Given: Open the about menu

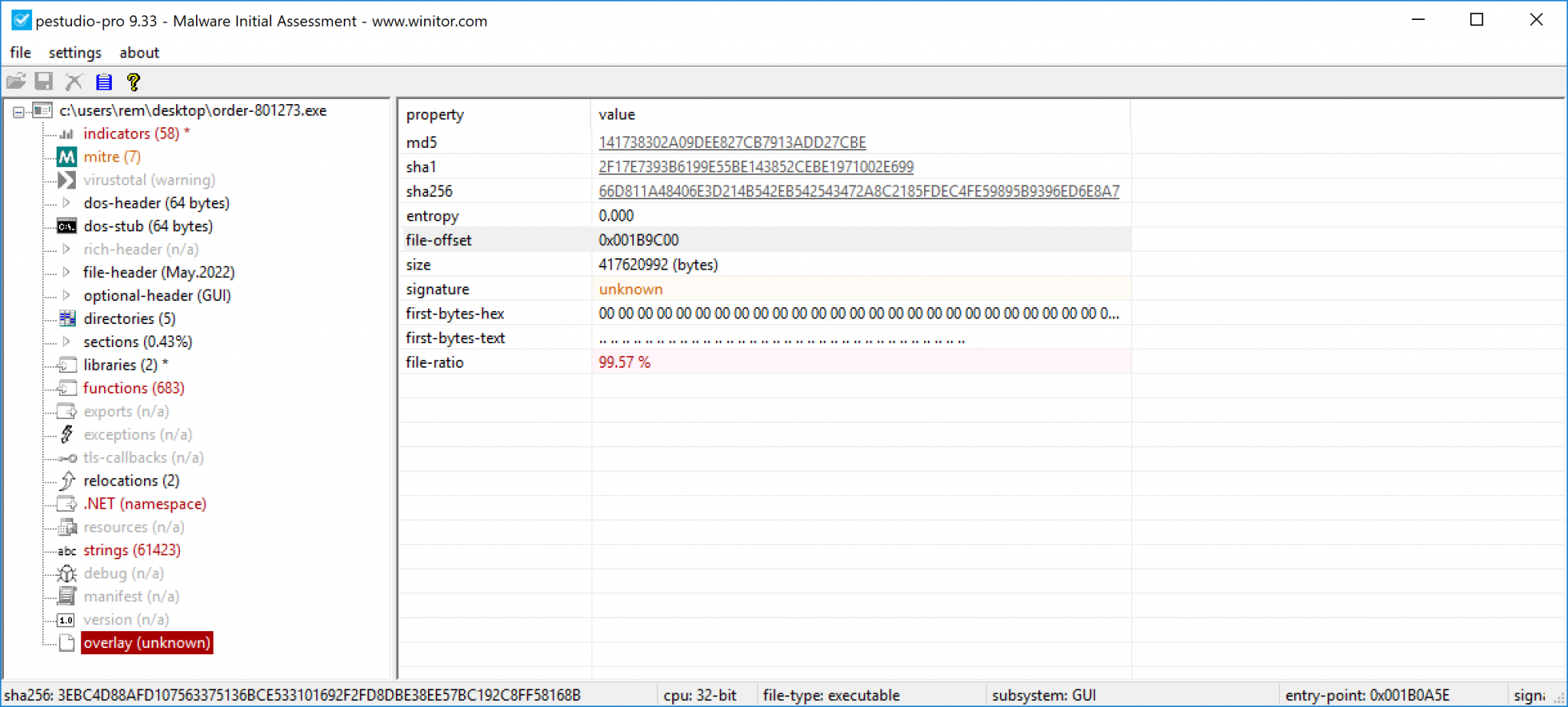Looking at the screenshot, I should tap(139, 52).
